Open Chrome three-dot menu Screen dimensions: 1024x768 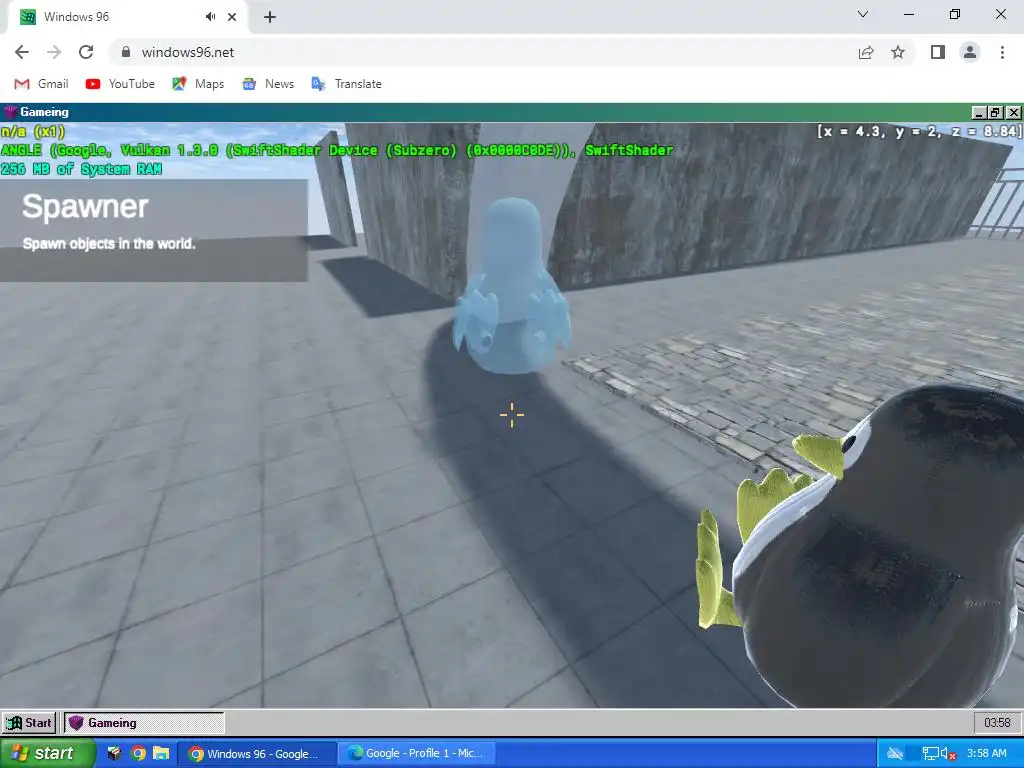pyautogui.click(x=1002, y=52)
